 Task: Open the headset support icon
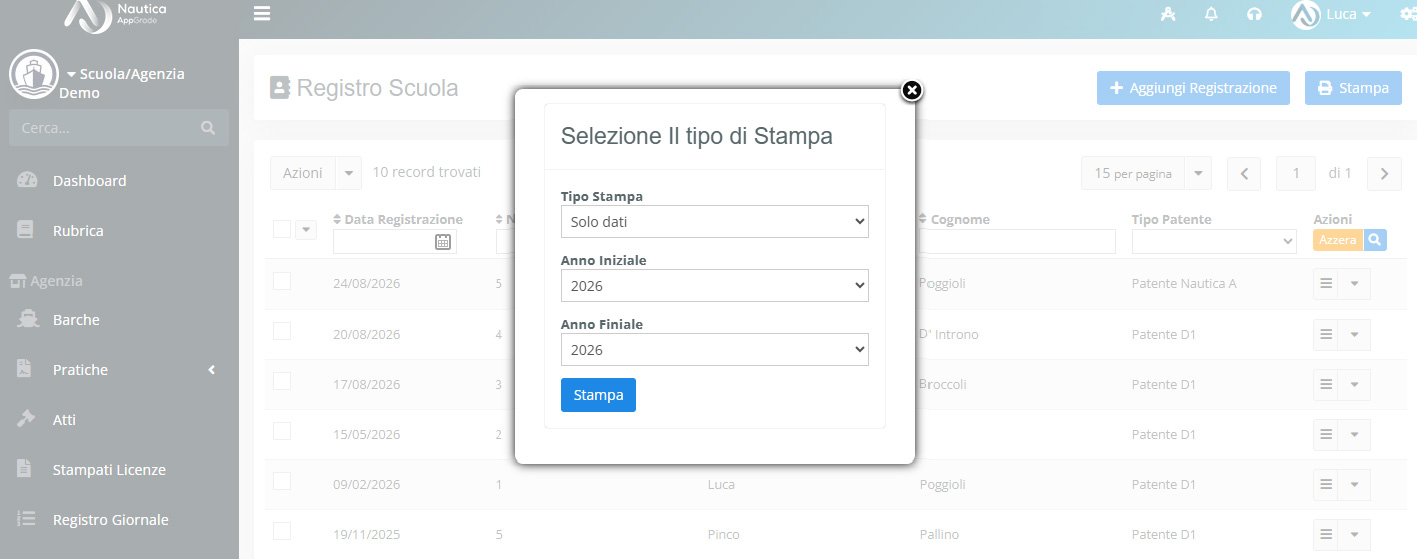click(x=1254, y=14)
